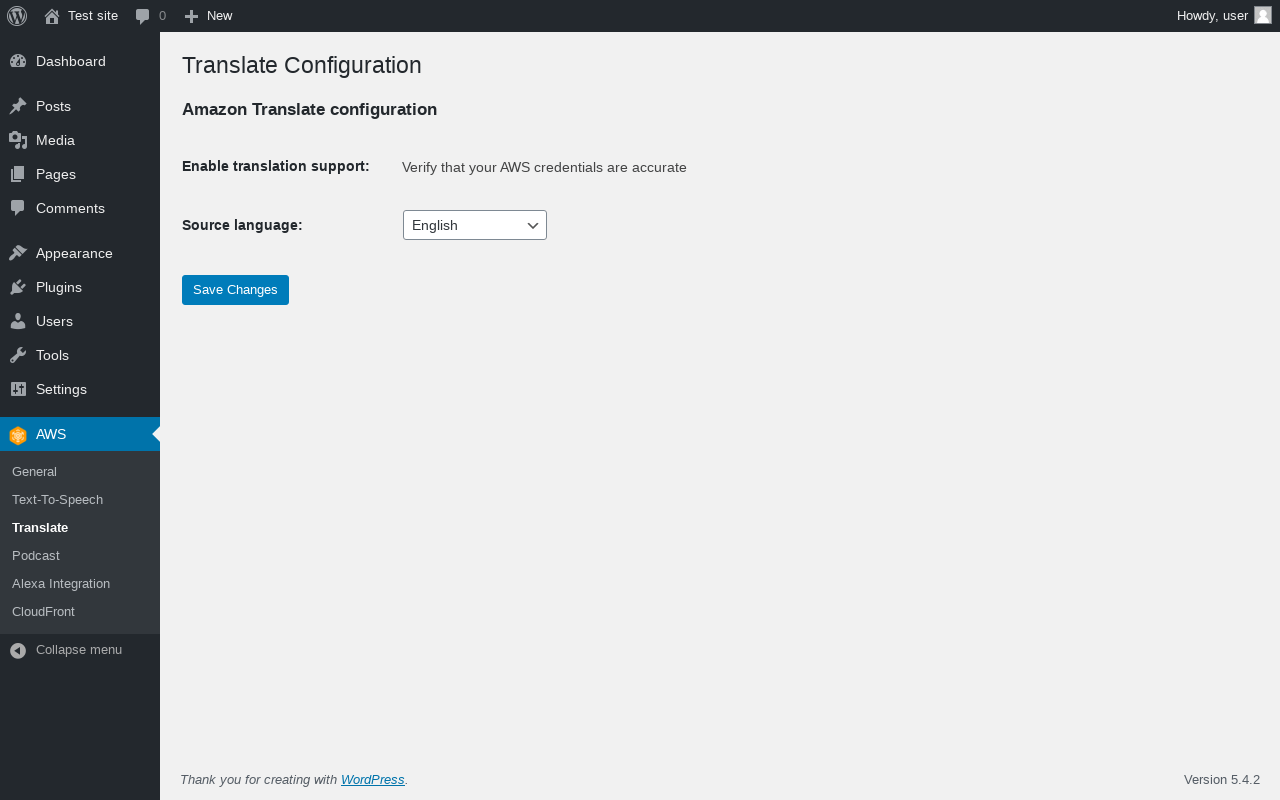Open the Settings menu item
The image size is (1280, 800).
tap(61, 389)
